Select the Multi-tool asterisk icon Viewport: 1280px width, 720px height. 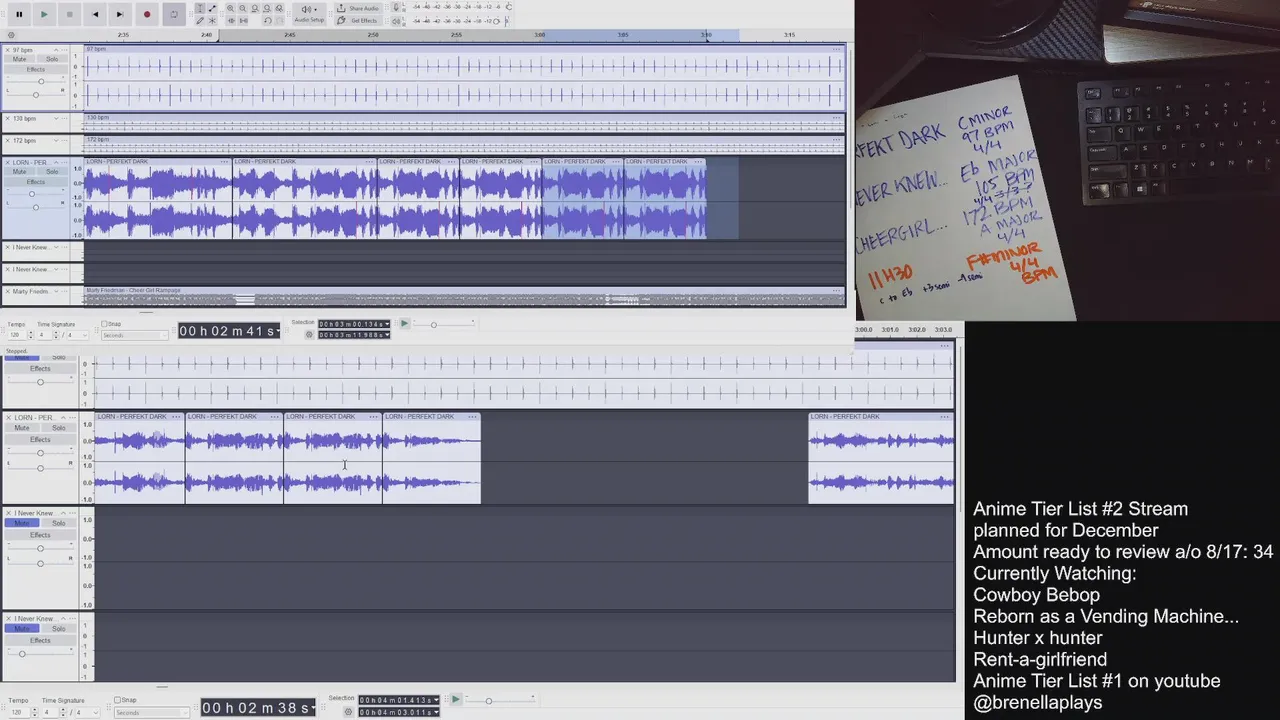click(x=212, y=20)
